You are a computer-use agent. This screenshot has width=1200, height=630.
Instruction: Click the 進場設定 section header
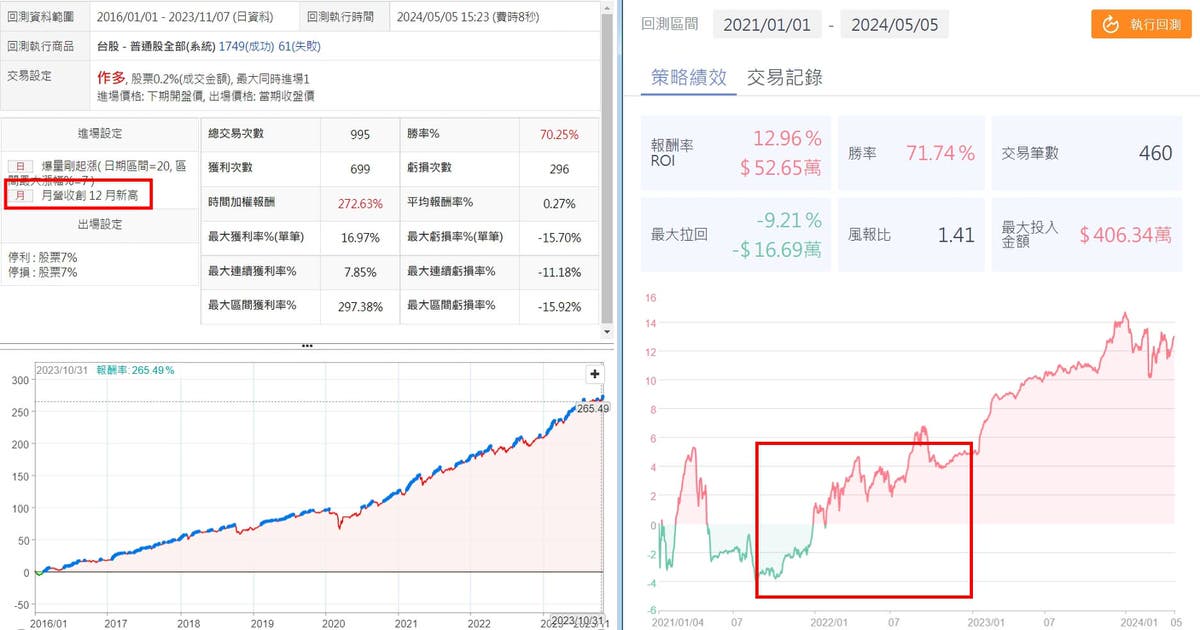point(100,133)
